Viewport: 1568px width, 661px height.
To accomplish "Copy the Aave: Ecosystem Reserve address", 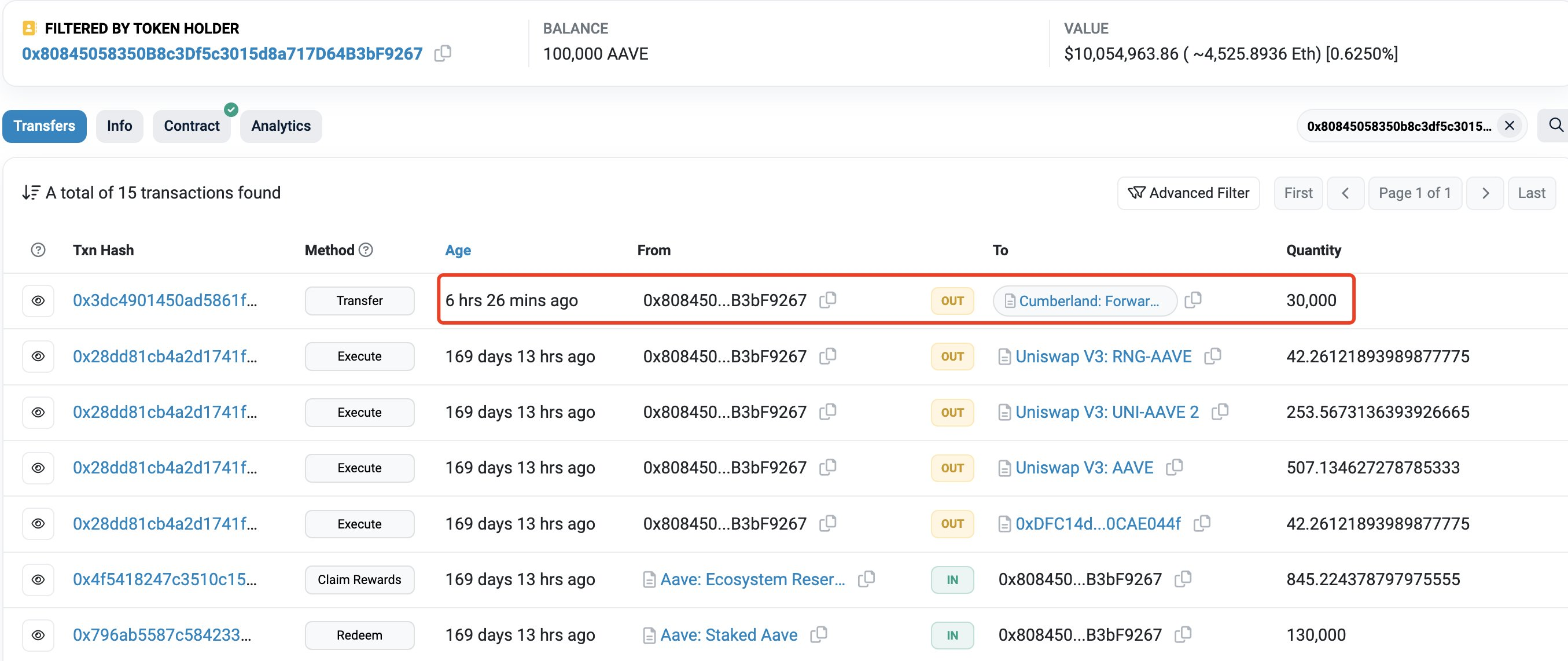I will pos(866,579).
